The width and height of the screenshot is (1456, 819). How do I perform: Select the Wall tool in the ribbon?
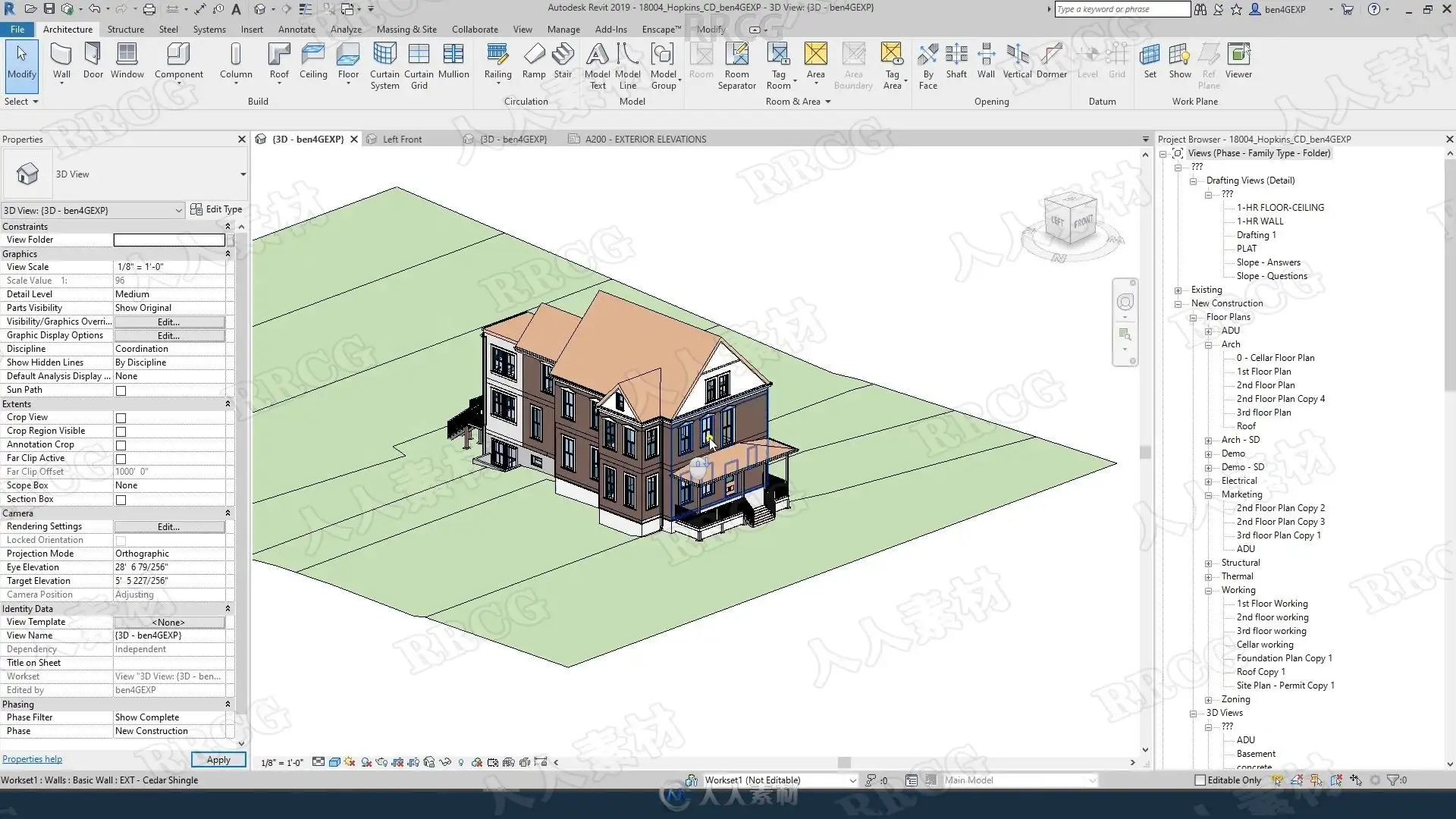(x=61, y=61)
